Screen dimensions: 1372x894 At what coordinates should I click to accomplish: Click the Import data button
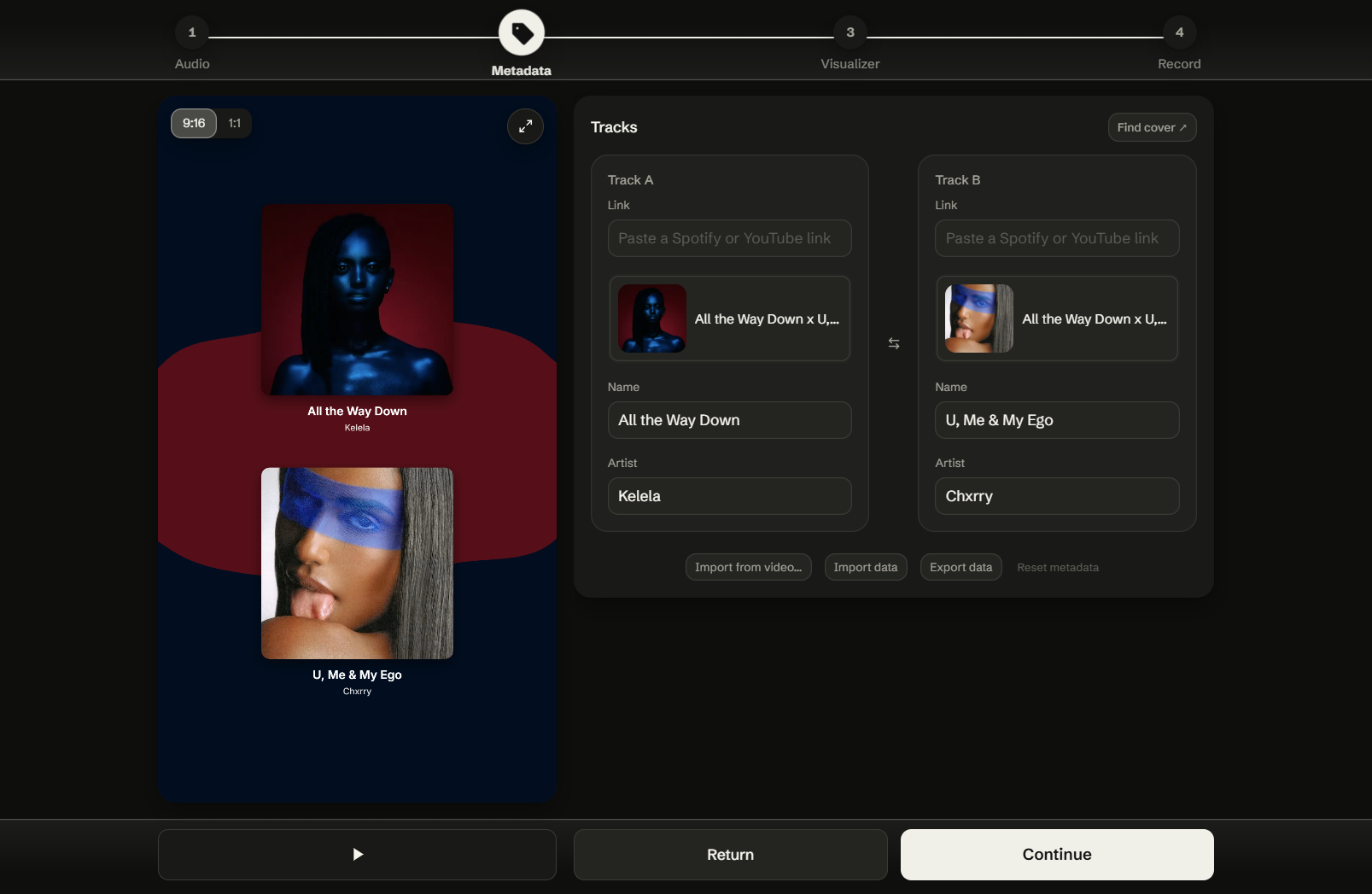click(866, 567)
